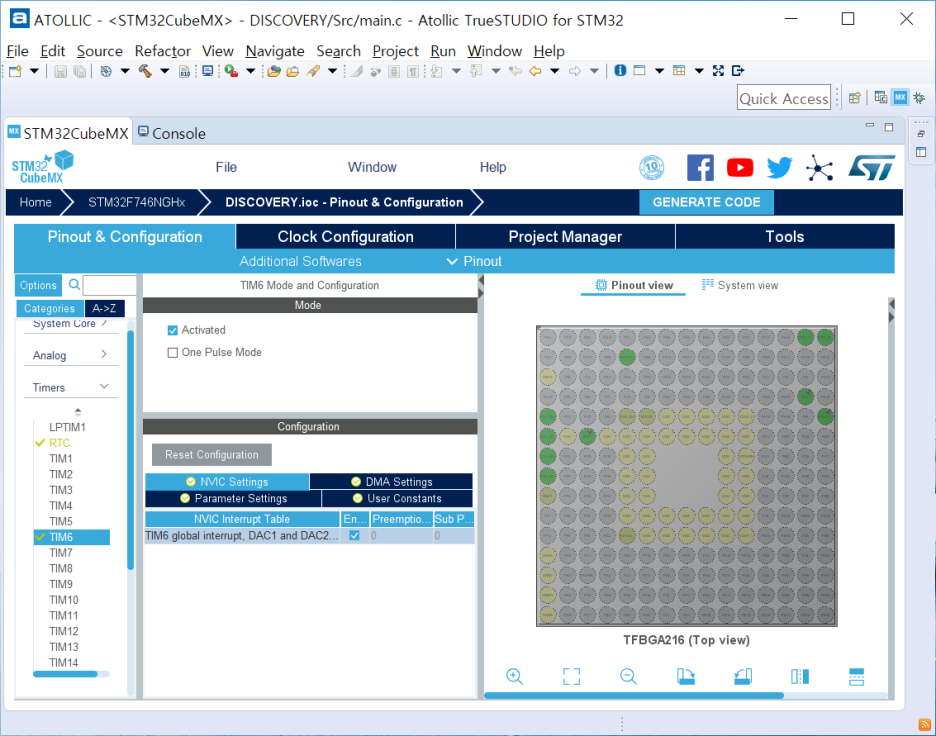Click the full-screen toolbar icon
The image size is (936, 736).
pos(718,71)
